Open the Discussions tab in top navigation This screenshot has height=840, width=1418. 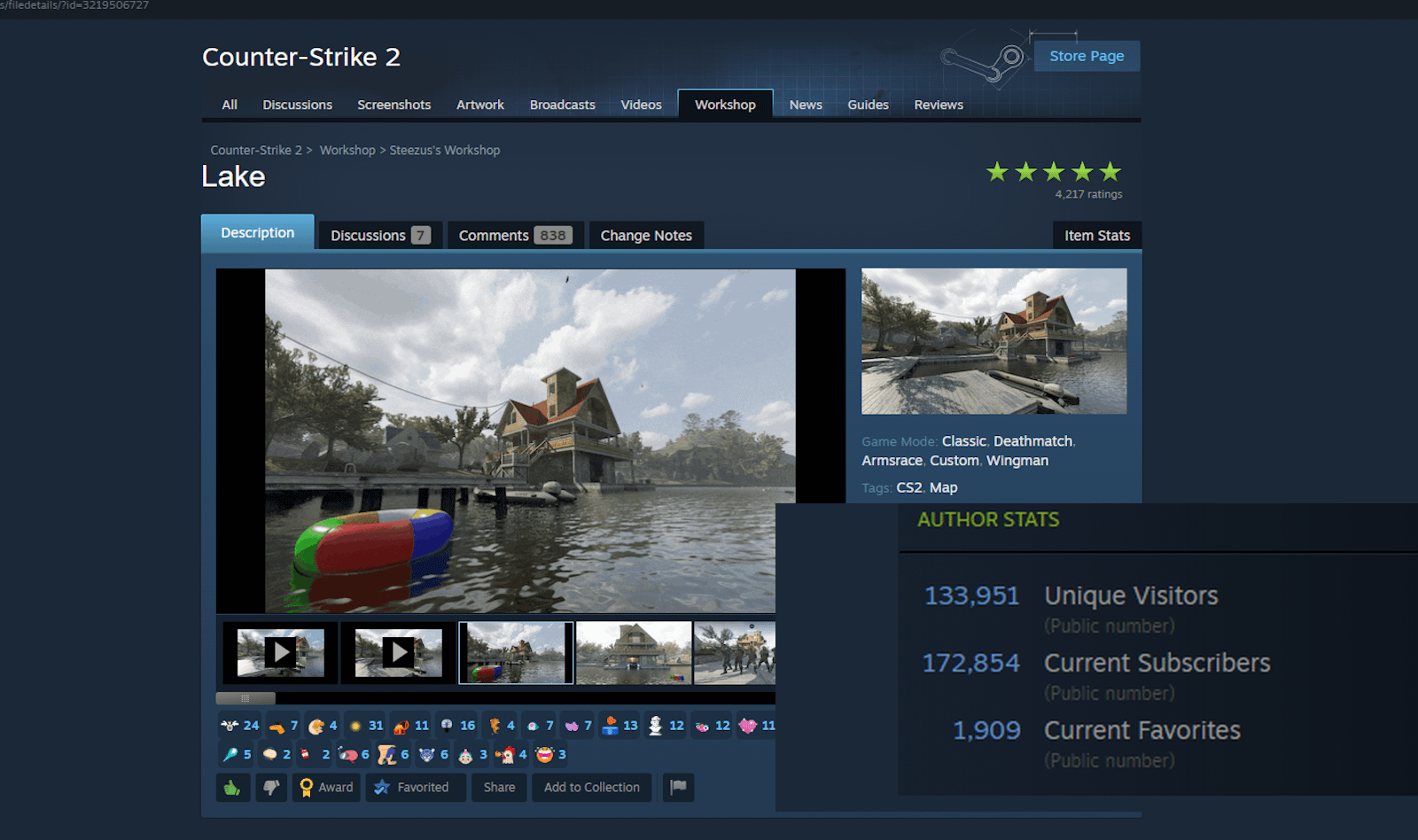point(297,105)
